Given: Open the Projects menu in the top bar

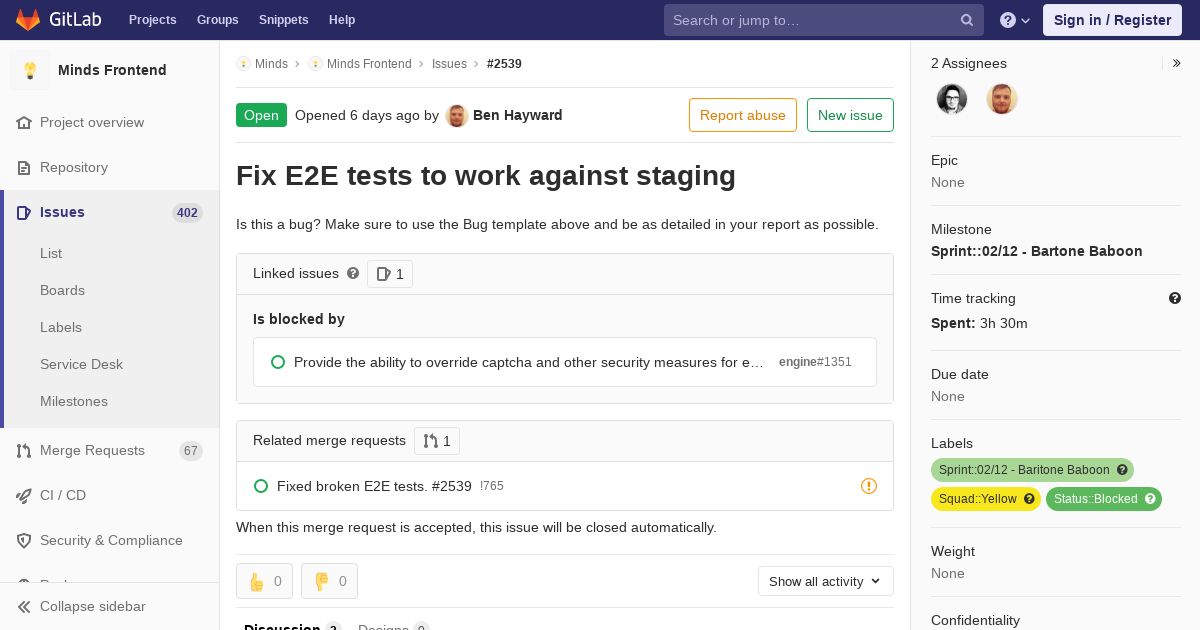Looking at the screenshot, I should [152, 20].
